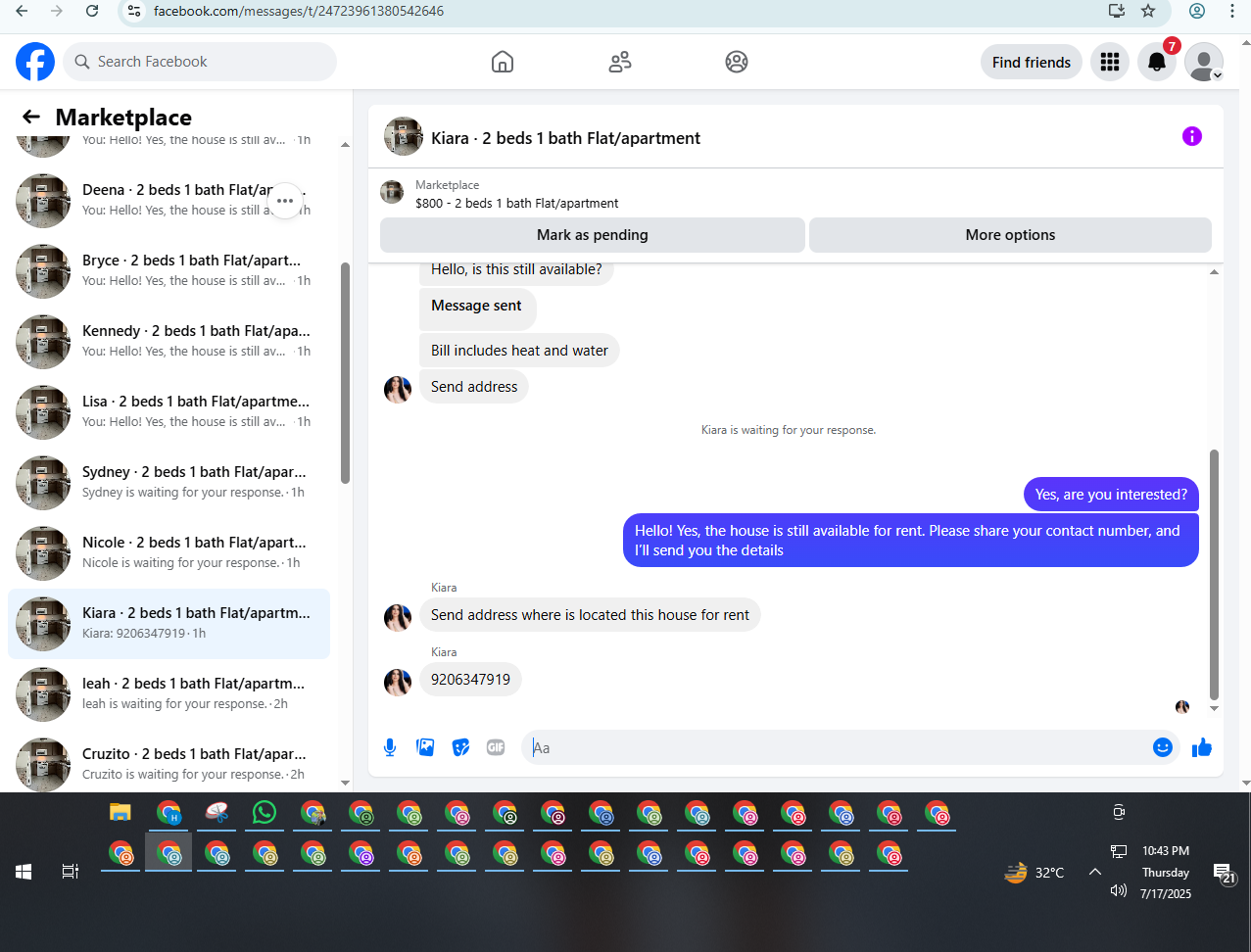The width and height of the screenshot is (1251, 952).
Task: Open leah's conversation
Action: (168, 694)
